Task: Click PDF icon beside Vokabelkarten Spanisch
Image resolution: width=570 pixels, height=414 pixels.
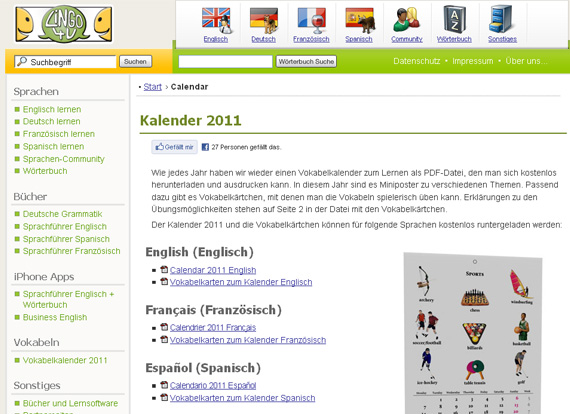Action: pyautogui.click(x=164, y=397)
